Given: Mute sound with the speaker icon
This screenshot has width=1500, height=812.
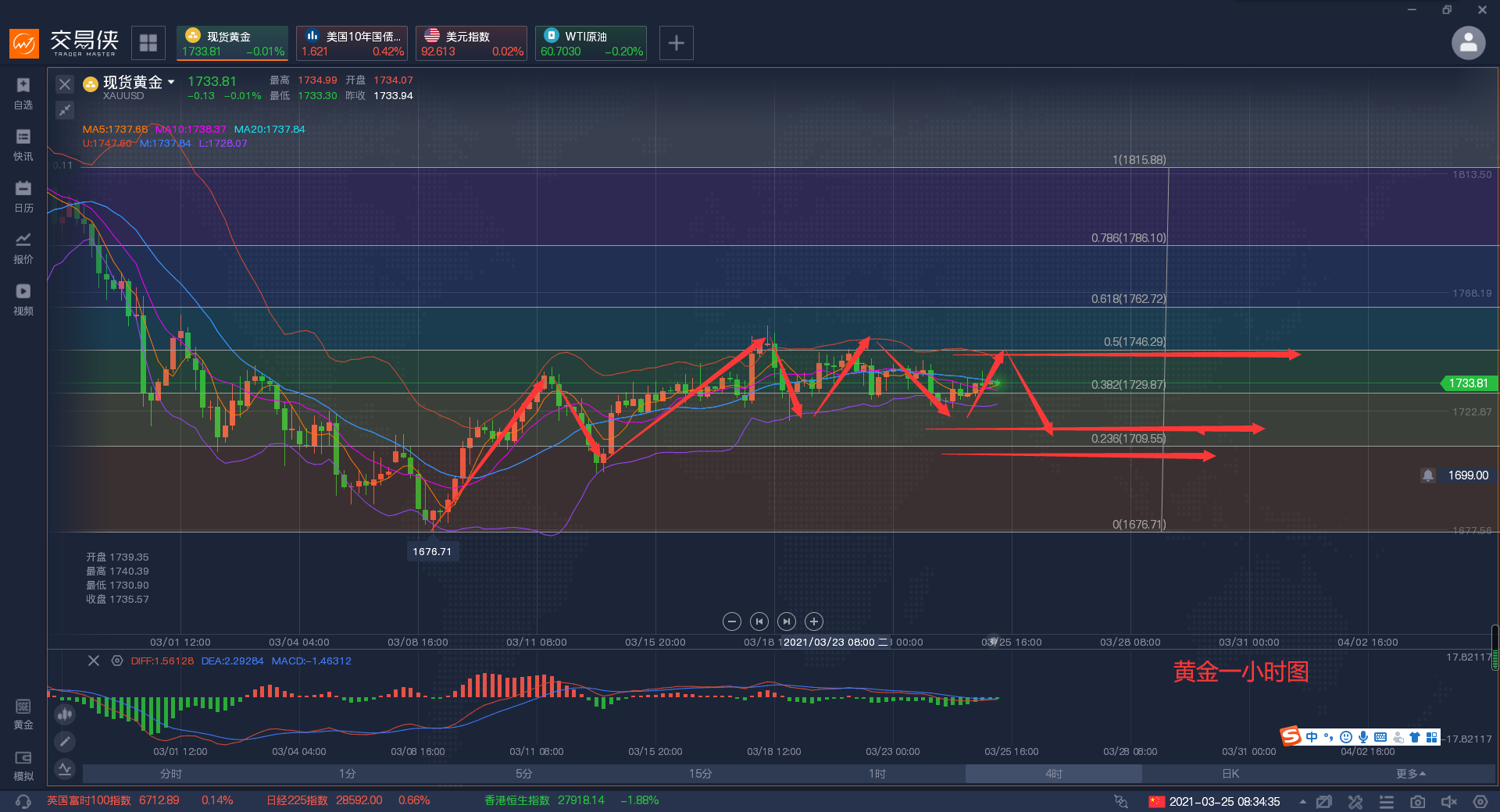Looking at the screenshot, I should click(1448, 802).
